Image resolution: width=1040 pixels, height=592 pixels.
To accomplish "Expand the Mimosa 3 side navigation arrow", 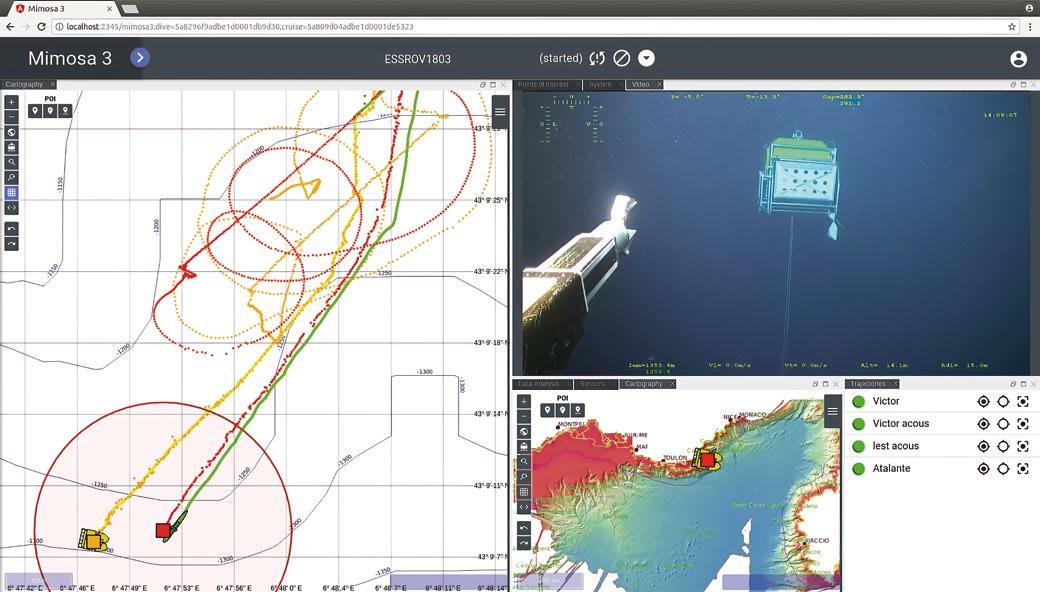I will [x=140, y=58].
